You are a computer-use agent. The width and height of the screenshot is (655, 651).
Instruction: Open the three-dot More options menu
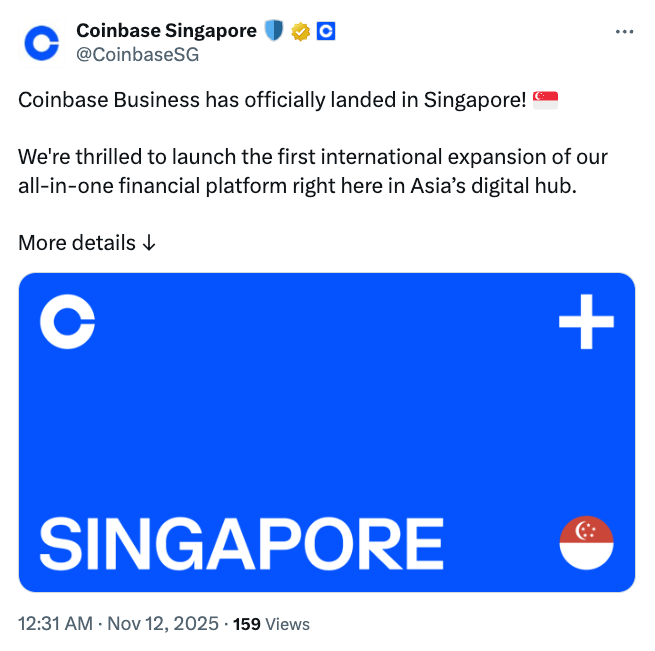624,32
